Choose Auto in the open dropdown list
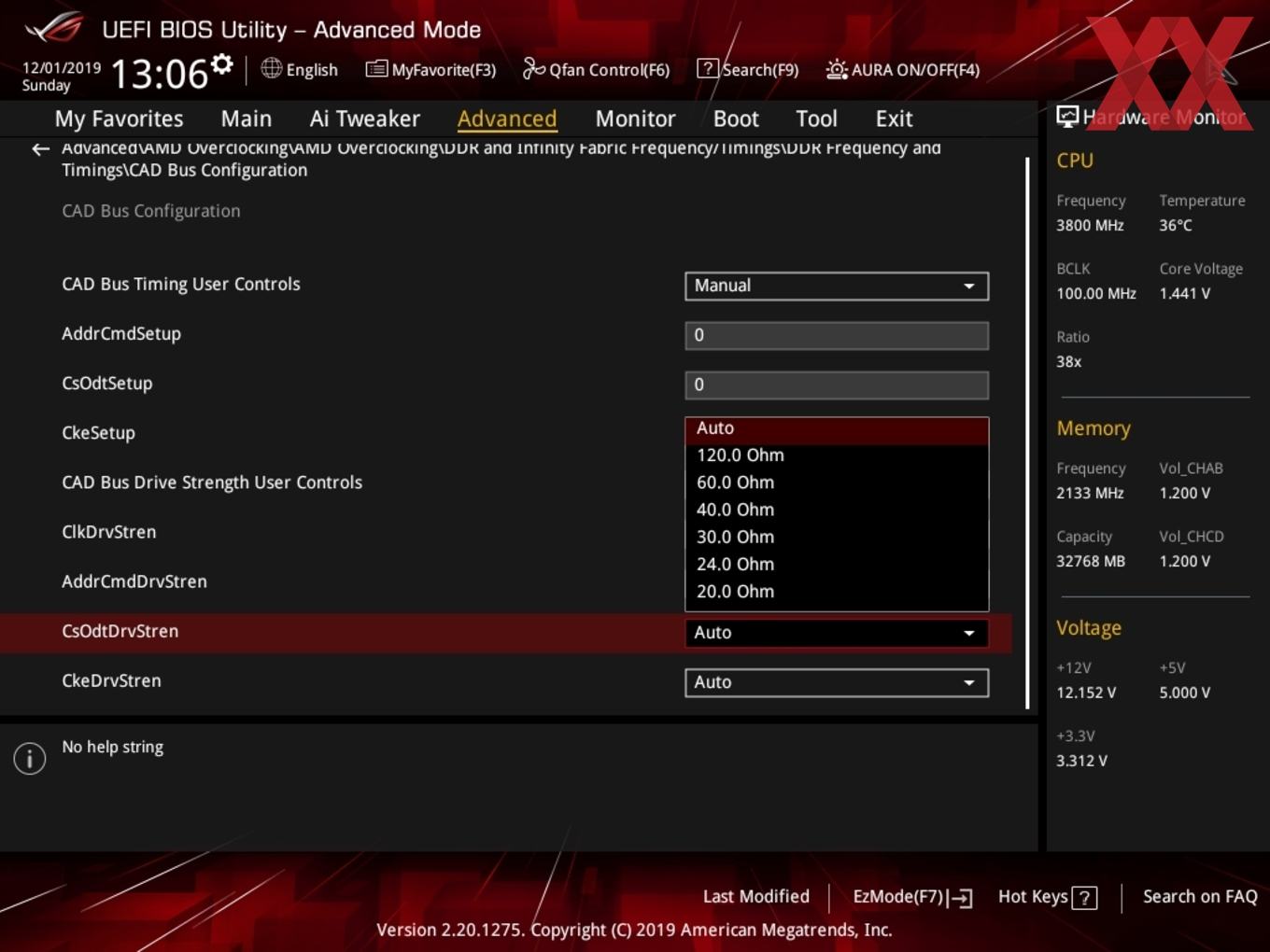This screenshot has width=1270, height=952. click(x=837, y=428)
